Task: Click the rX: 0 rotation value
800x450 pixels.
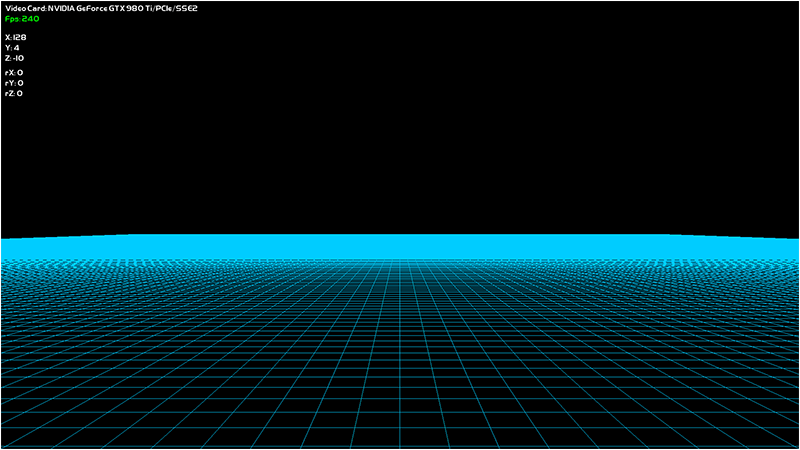Action: click(14, 72)
